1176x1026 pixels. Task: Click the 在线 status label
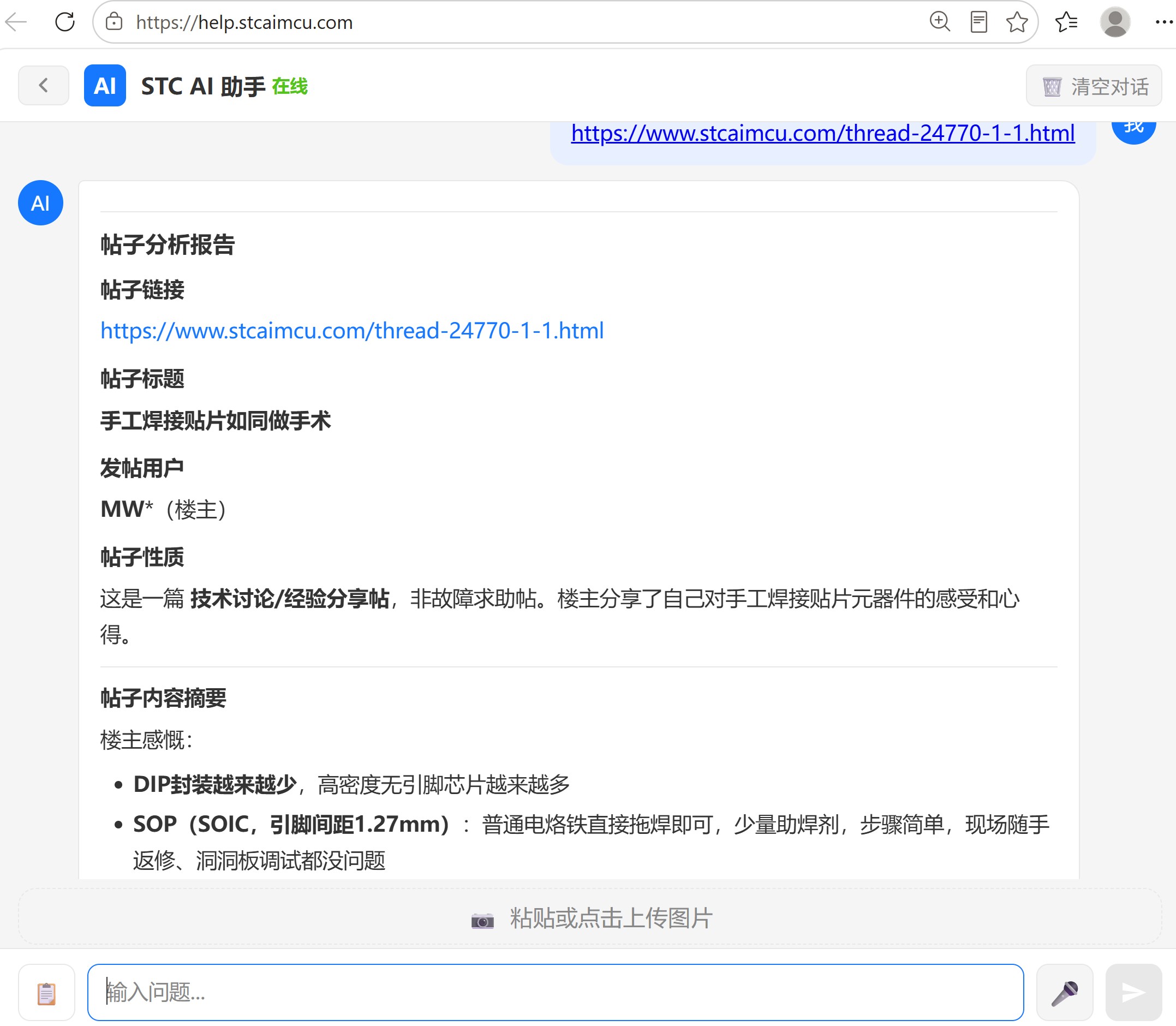[x=290, y=86]
